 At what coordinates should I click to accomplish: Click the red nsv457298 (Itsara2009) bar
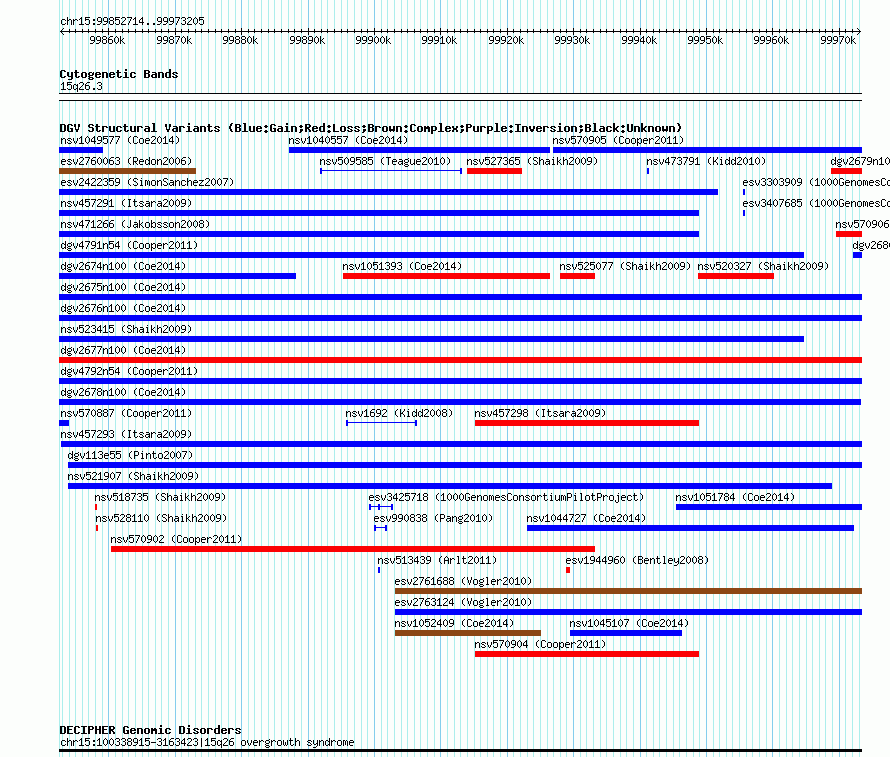(587, 423)
